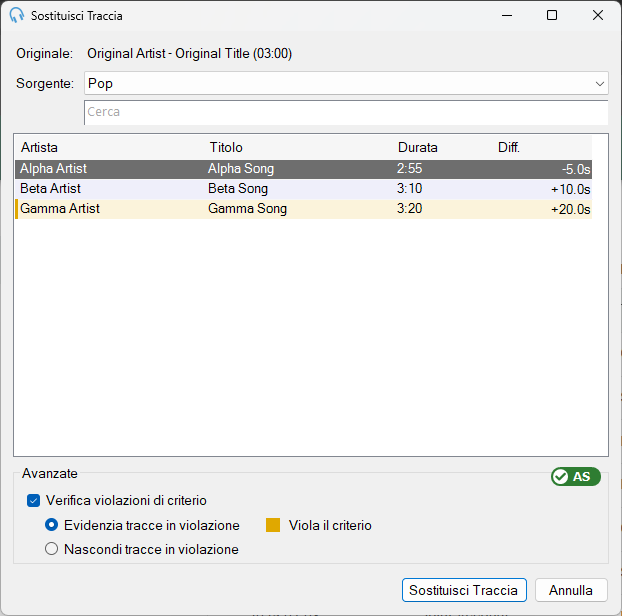622x616 pixels.
Task: Select the Gamma Artist highlighted row
Action: tap(303, 209)
